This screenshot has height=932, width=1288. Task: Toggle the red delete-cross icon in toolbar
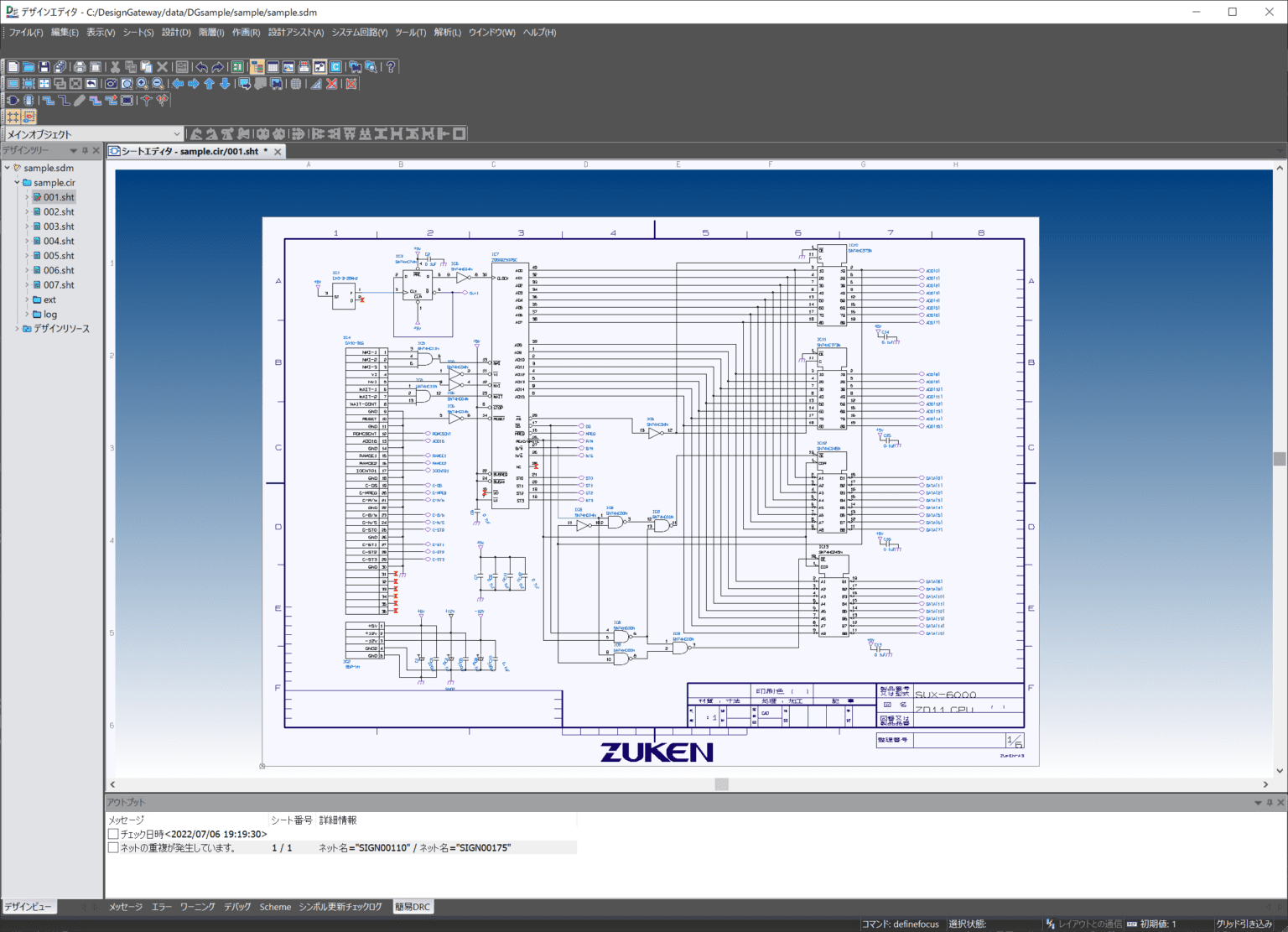[x=332, y=83]
